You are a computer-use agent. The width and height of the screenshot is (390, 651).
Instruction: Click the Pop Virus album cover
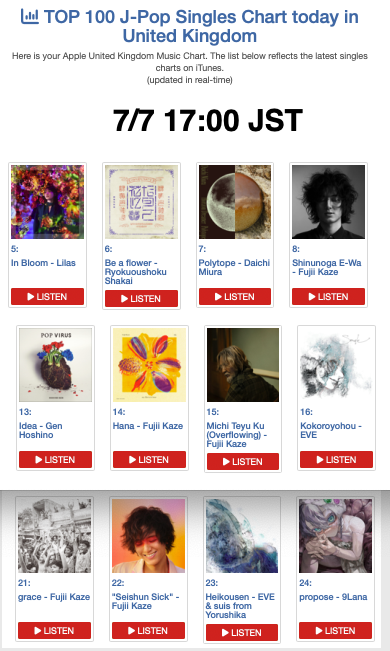(x=55, y=365)
